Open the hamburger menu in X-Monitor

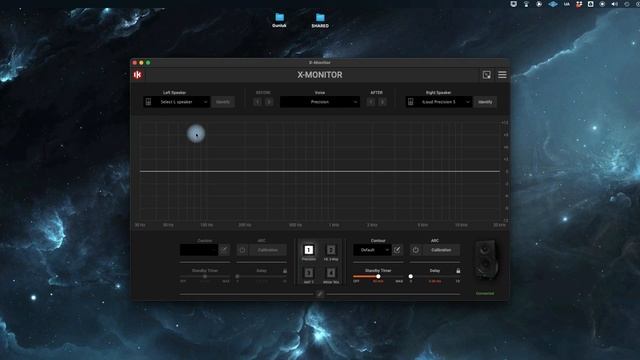[502, 75]
